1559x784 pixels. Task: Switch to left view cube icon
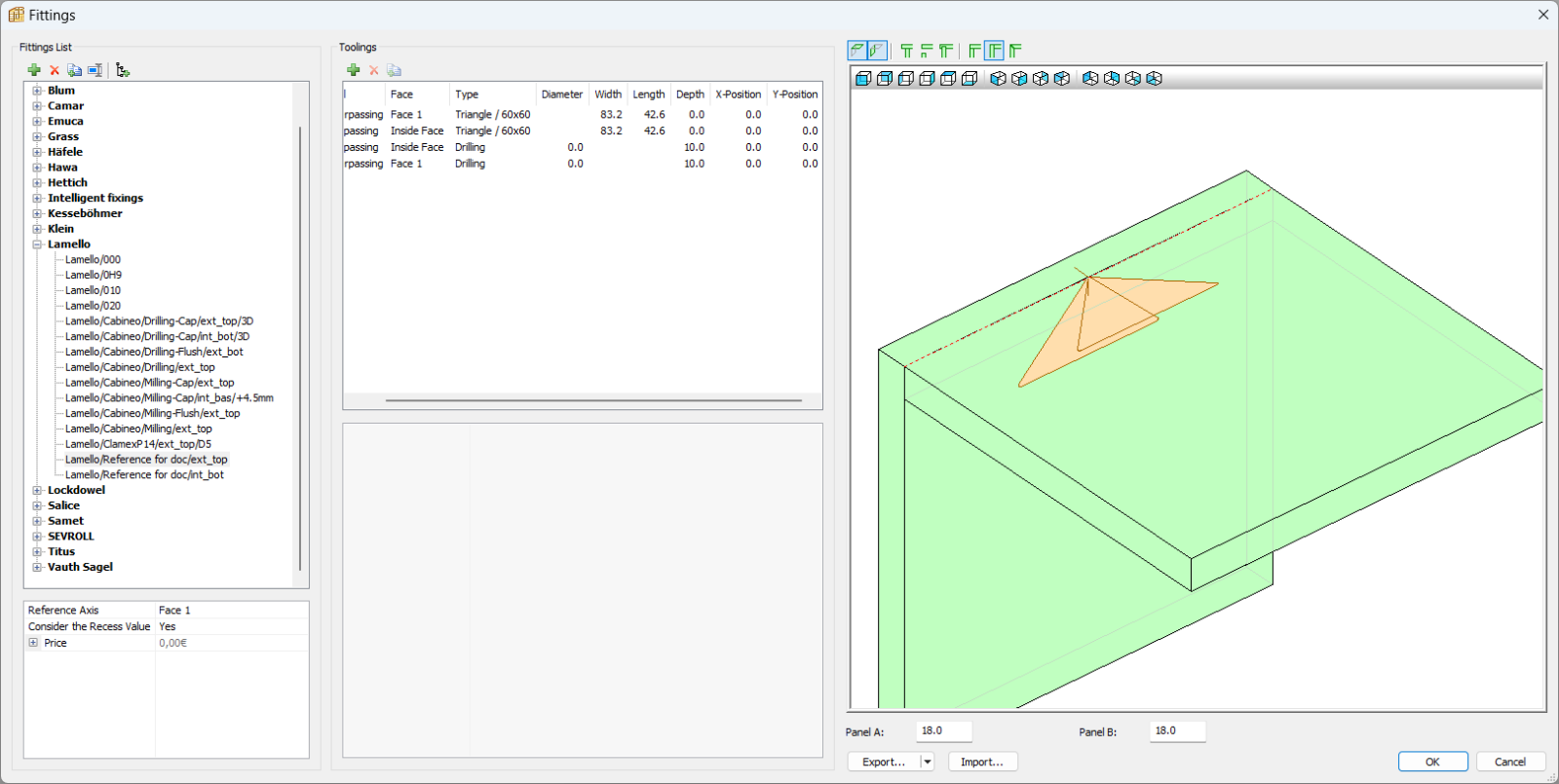[x=906, y=79]
